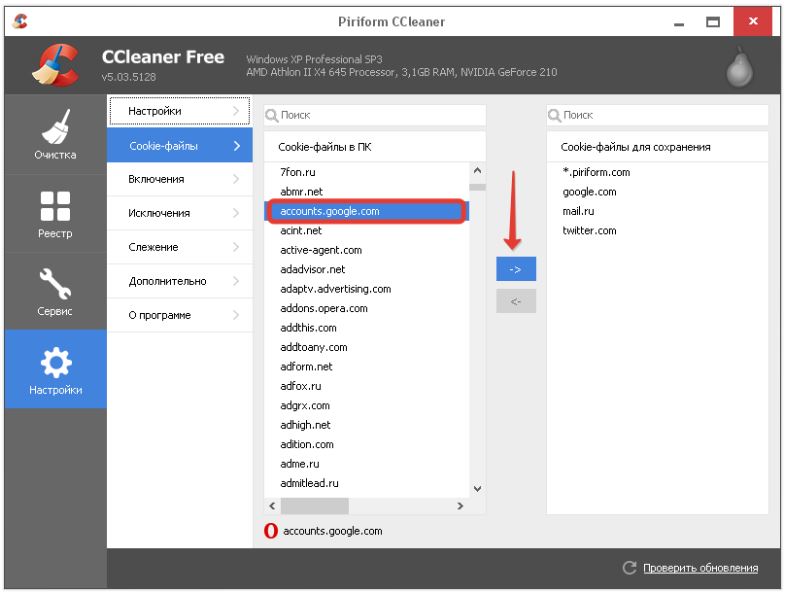Select mail.ru in the keep list
The width and height of the screenshot is (785, 594).
point(657,211)
